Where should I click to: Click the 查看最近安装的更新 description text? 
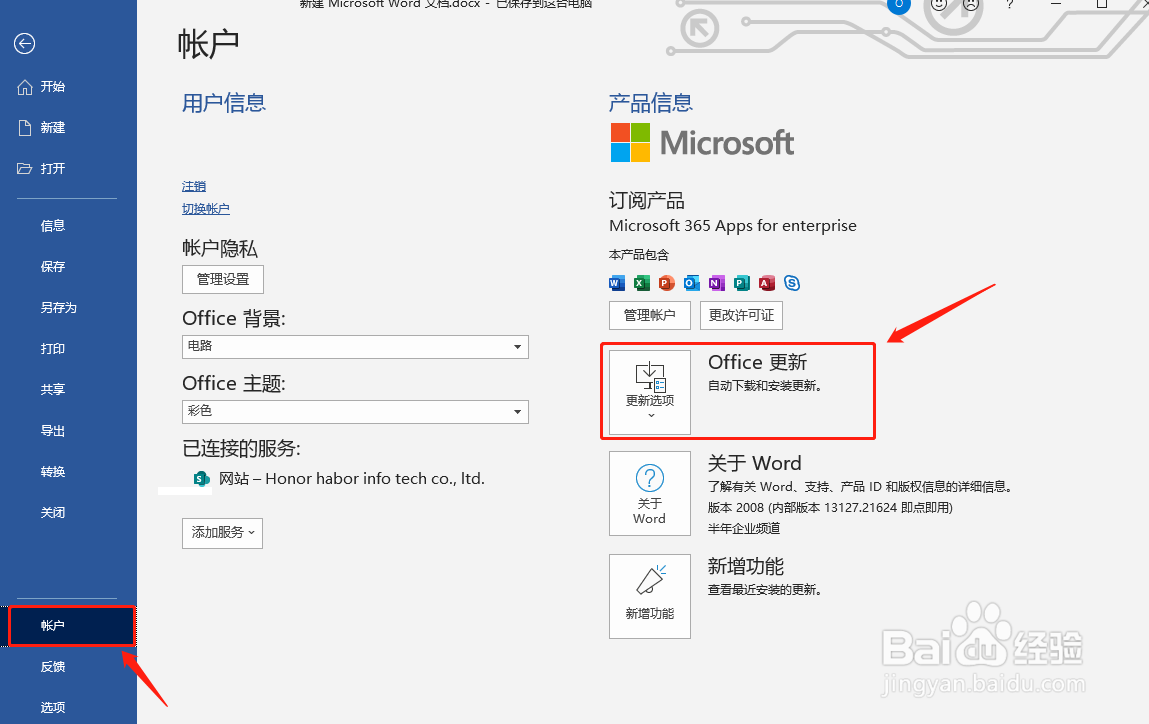pos(764,590)
